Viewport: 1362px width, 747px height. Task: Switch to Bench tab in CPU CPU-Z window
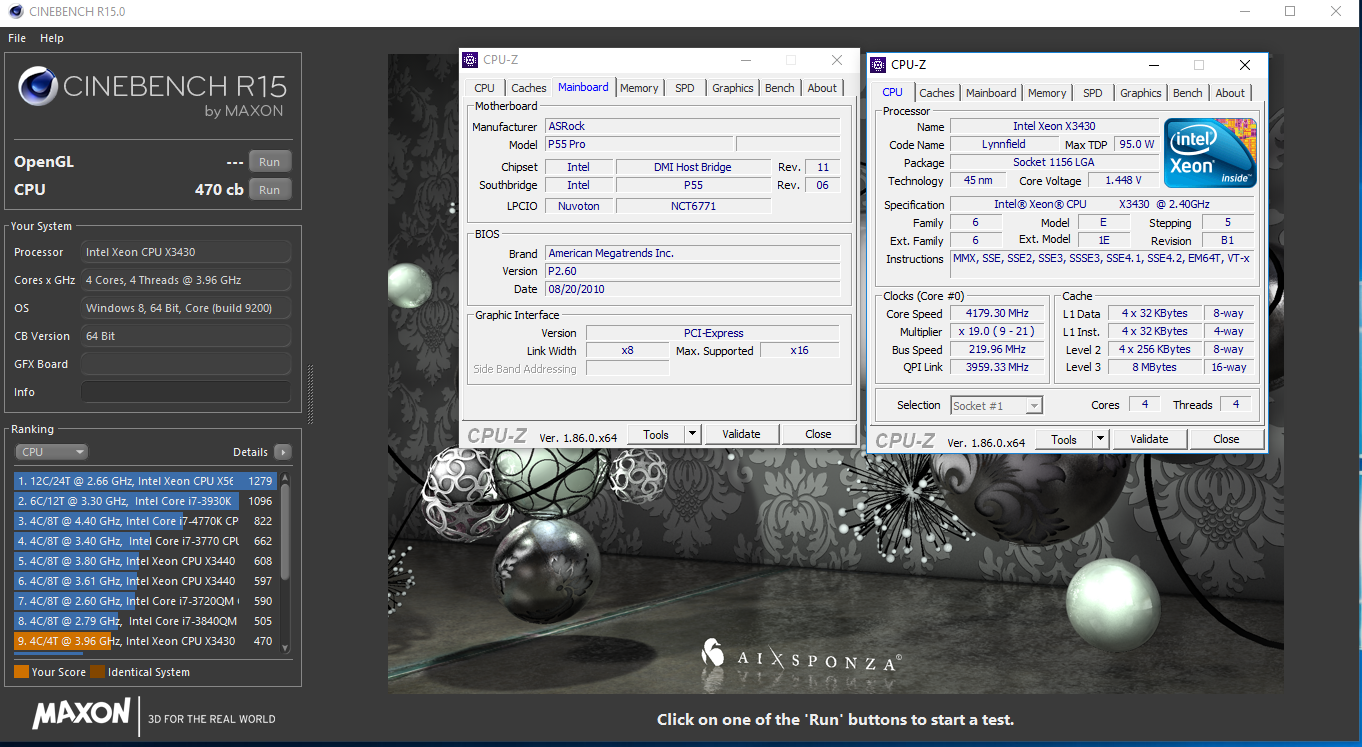coord(1188,93)
